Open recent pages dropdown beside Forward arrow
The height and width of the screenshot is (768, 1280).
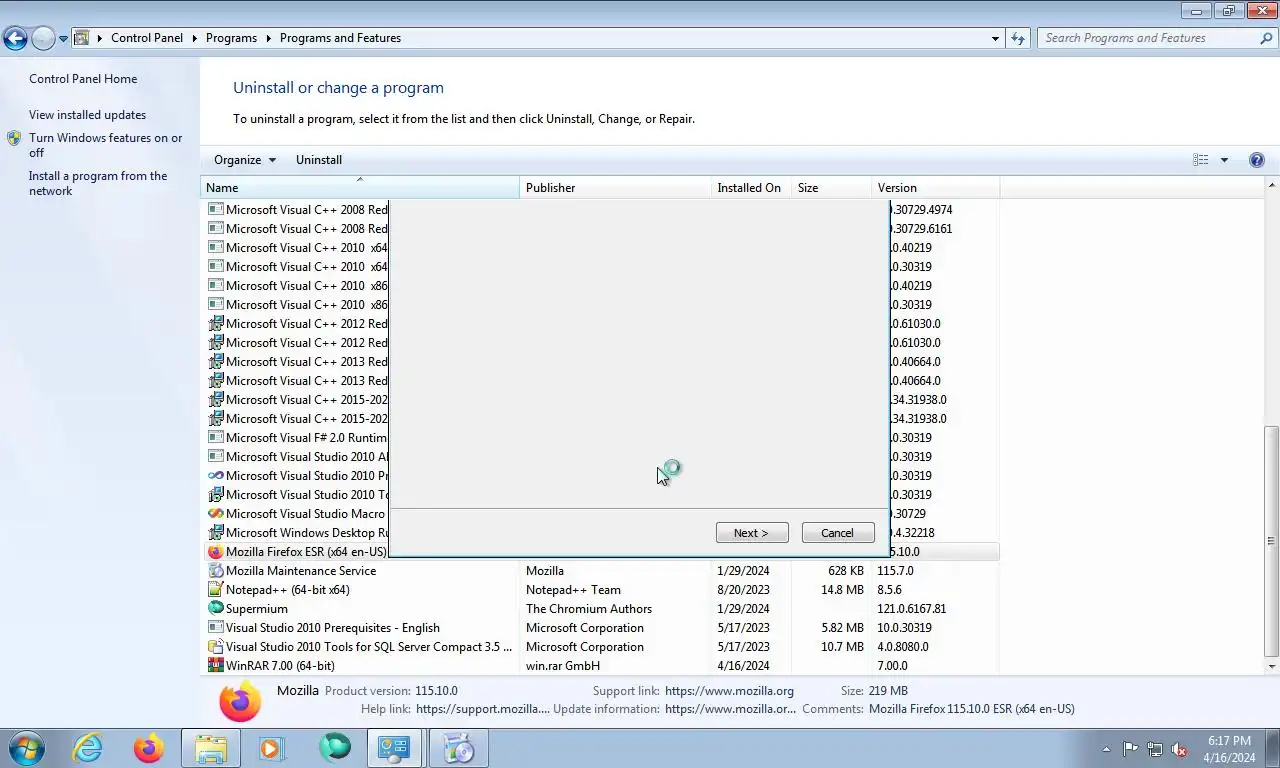(63, 39)
